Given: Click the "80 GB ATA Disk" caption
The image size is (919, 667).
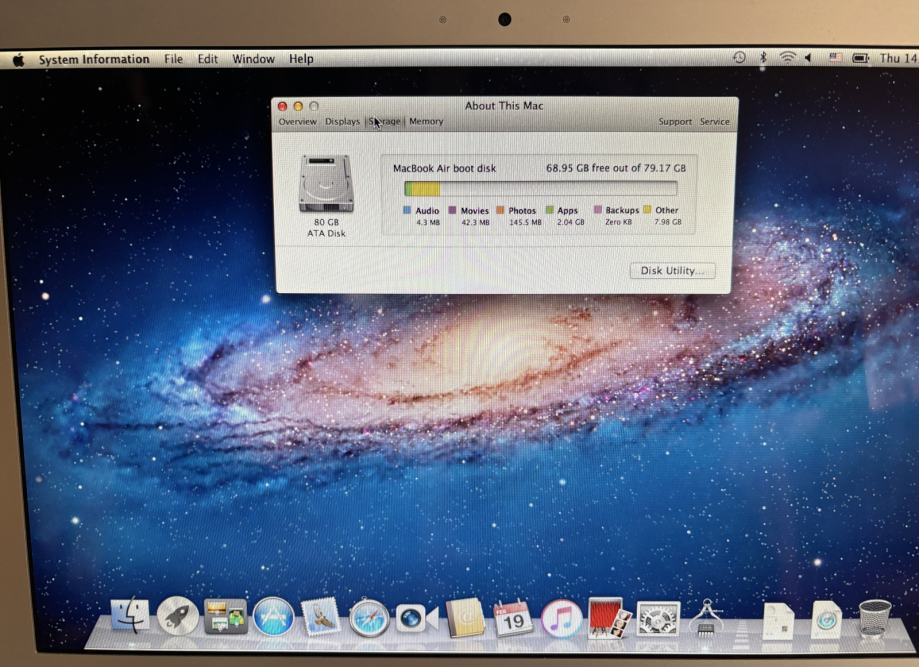Looking at the screenshot, I should pyautogui.click(x=326, y=227).
